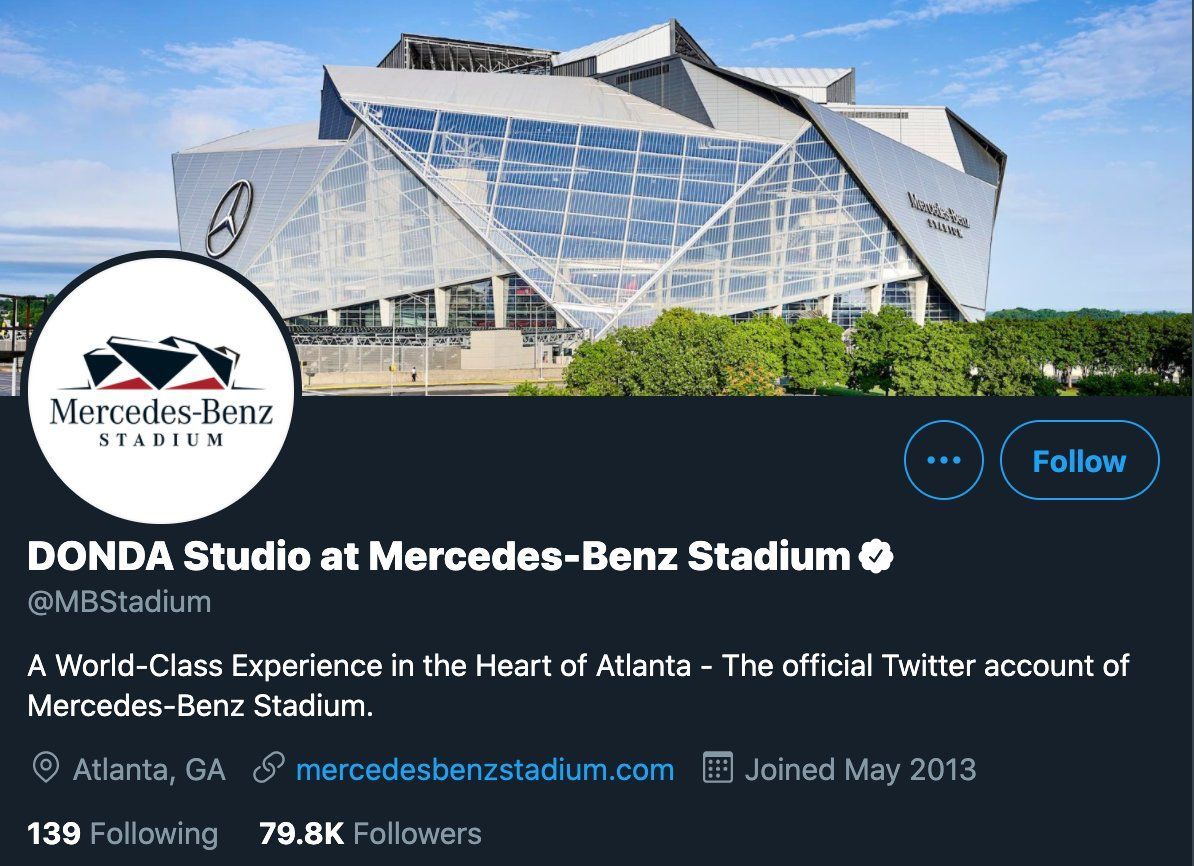This screenshot has height=866, width=1194.
Task: Click the Mercedes-Benz Stadium sign on the building
Action: 938,214
